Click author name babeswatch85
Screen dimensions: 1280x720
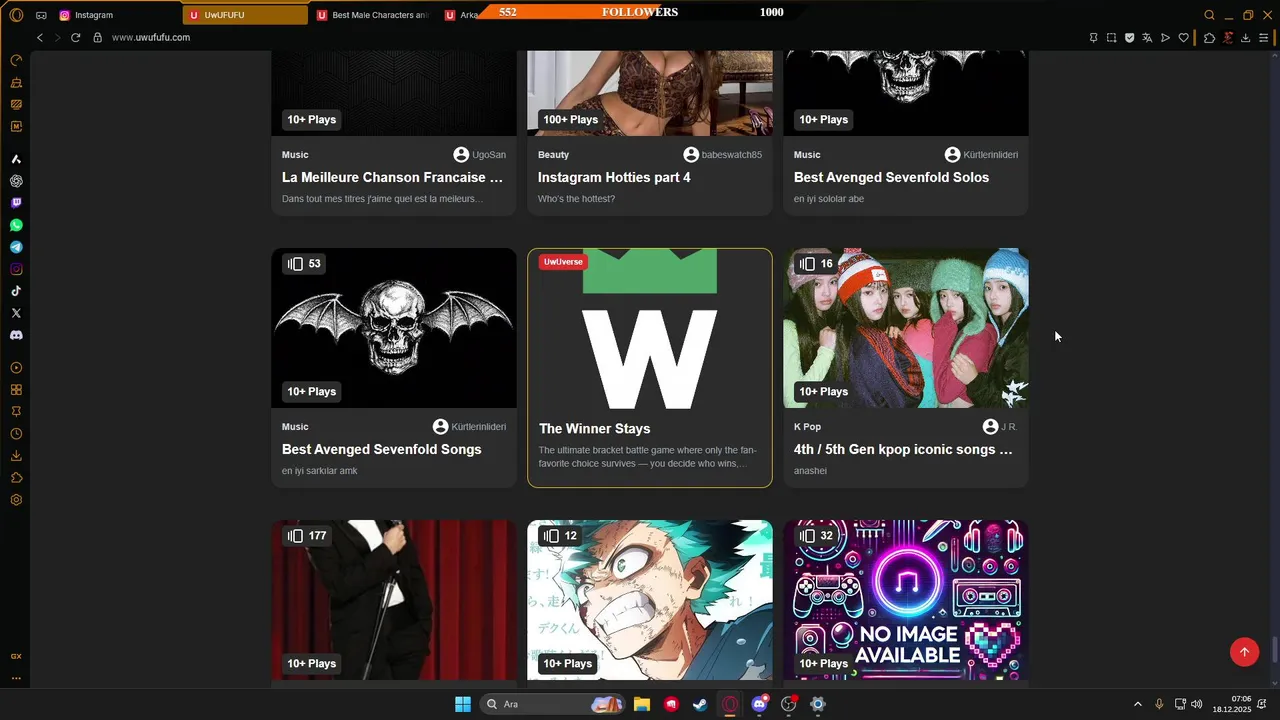click(x=732, y=155)
